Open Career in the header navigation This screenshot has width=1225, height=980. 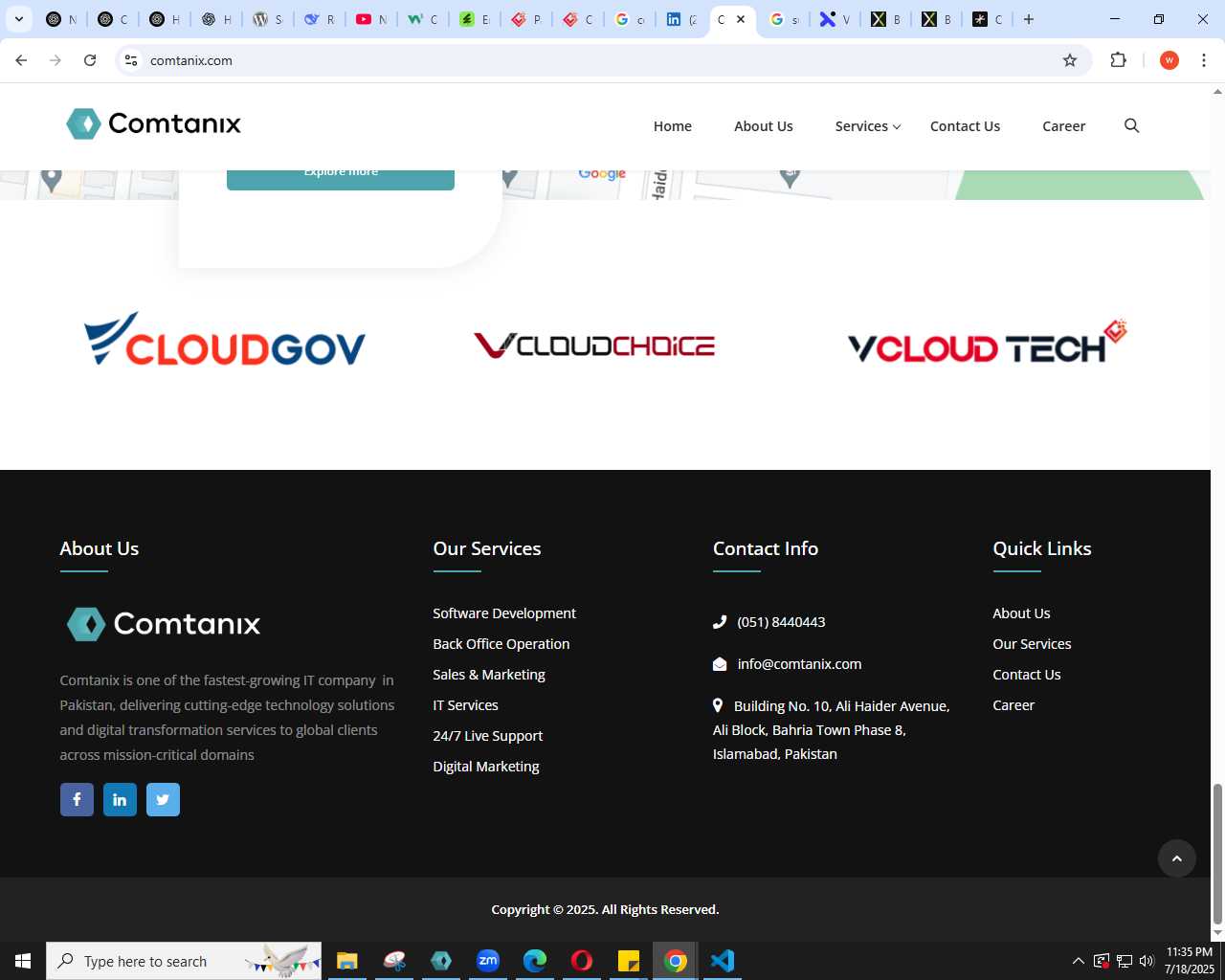(1063, 126)
